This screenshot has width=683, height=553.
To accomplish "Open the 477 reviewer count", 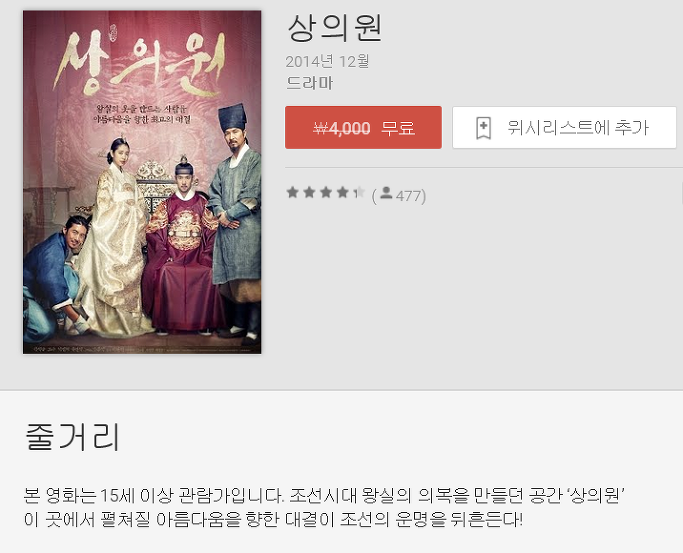I will (409, 196).
